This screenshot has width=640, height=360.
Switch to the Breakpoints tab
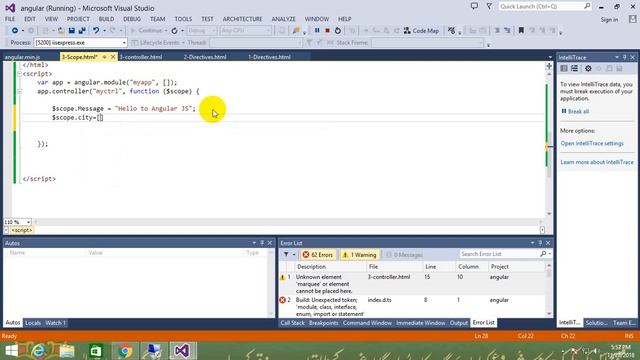tap(324, 323)
